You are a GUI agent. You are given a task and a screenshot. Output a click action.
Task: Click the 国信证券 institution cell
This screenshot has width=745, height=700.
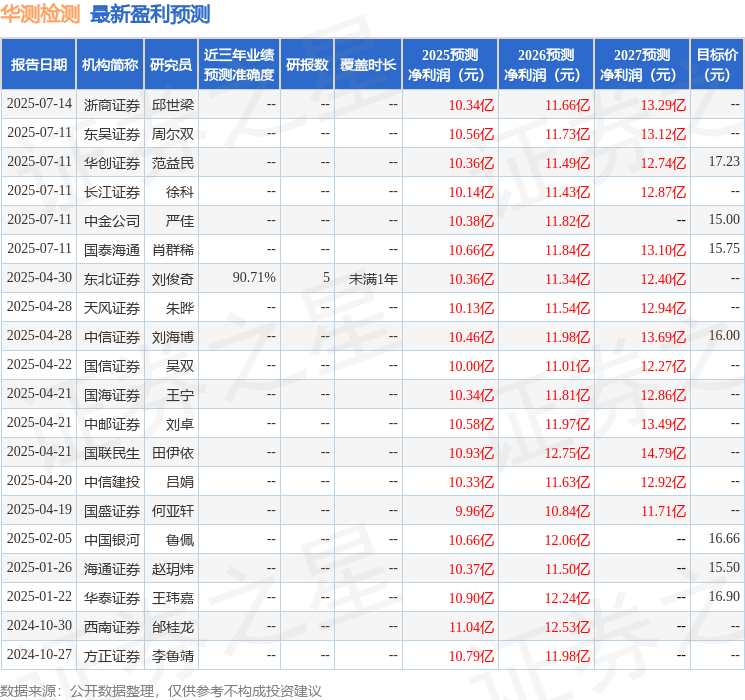click(112, 366)
